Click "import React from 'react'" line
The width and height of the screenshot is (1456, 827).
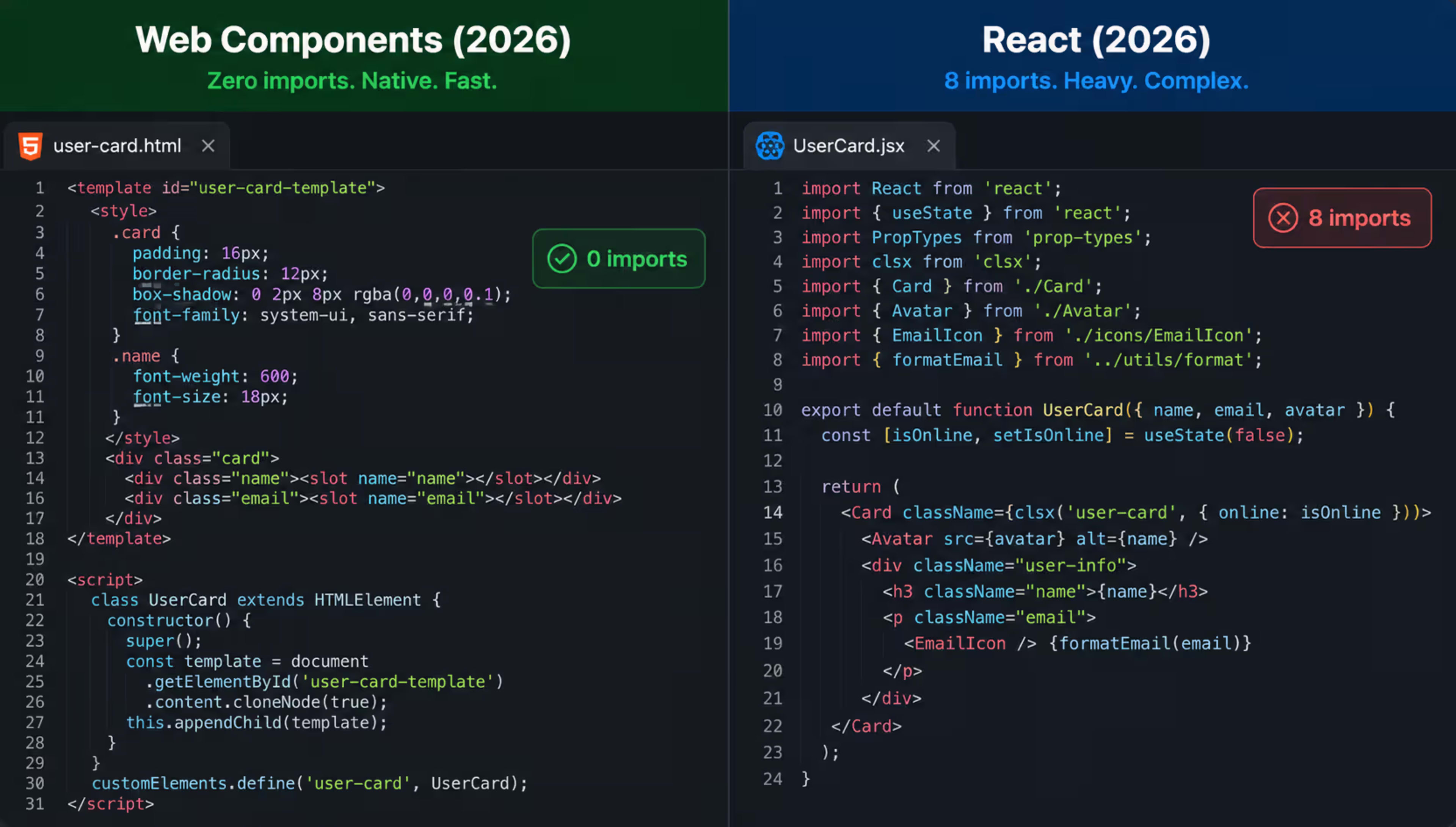click(x=931, y=188)
